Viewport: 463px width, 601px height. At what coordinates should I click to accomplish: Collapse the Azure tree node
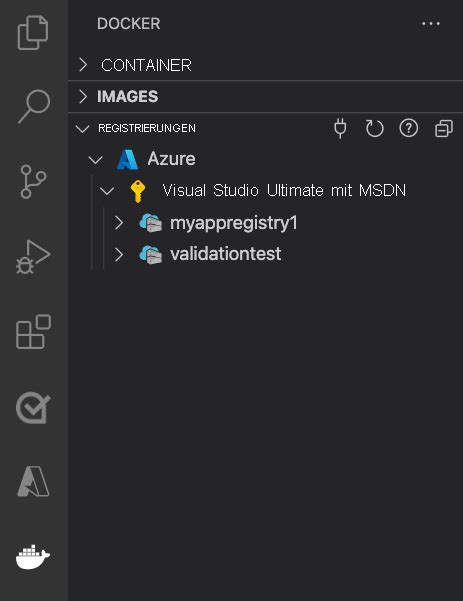pos(95,159)
